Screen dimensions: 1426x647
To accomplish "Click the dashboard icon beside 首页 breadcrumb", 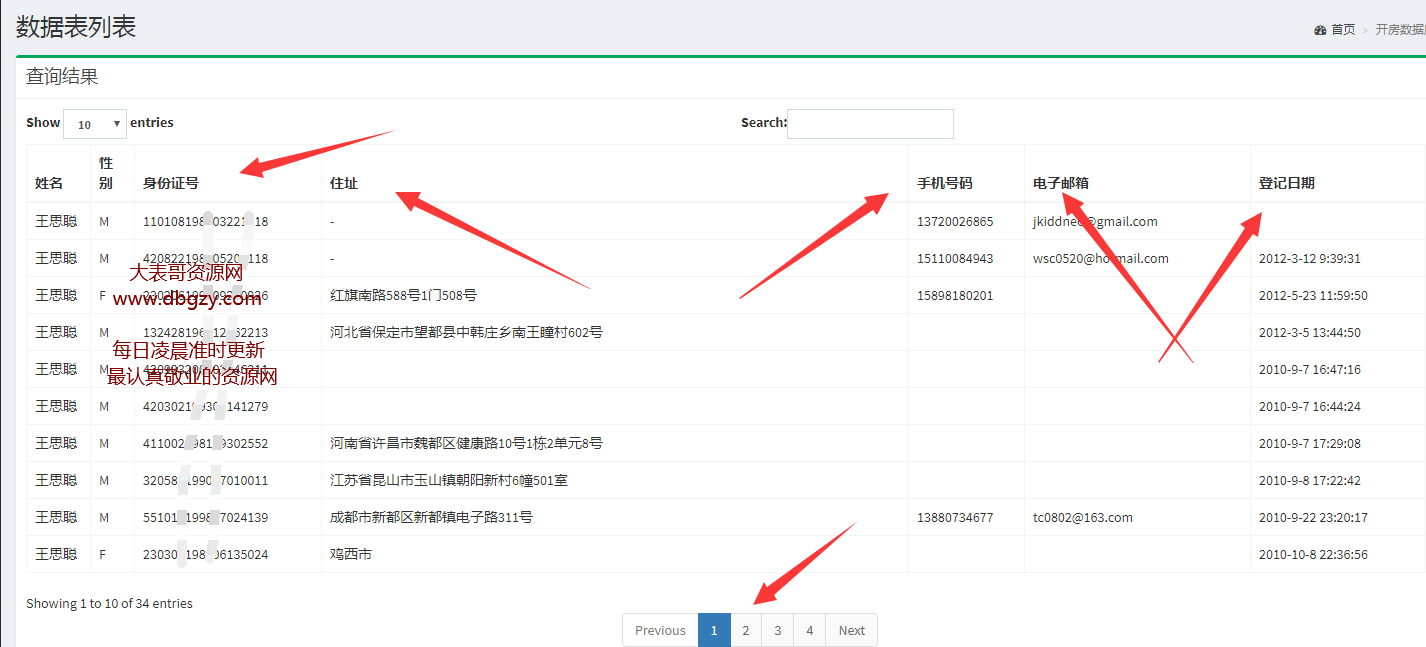I will pyautogui.click(x=1320, y=29).
